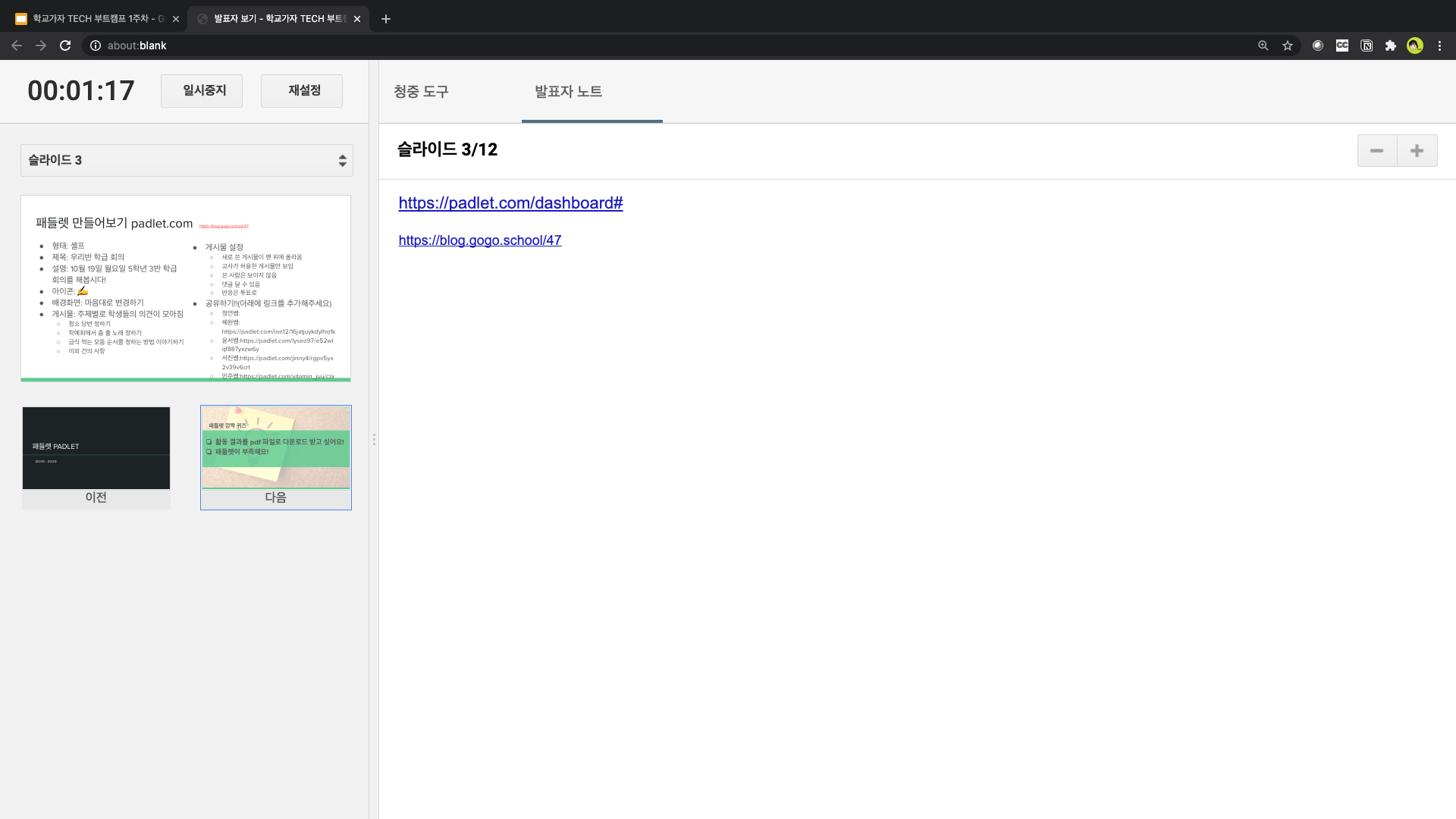Open the padlet.com/dashboard link
The height and width of the screenshot is (819, 1456).
510,203
